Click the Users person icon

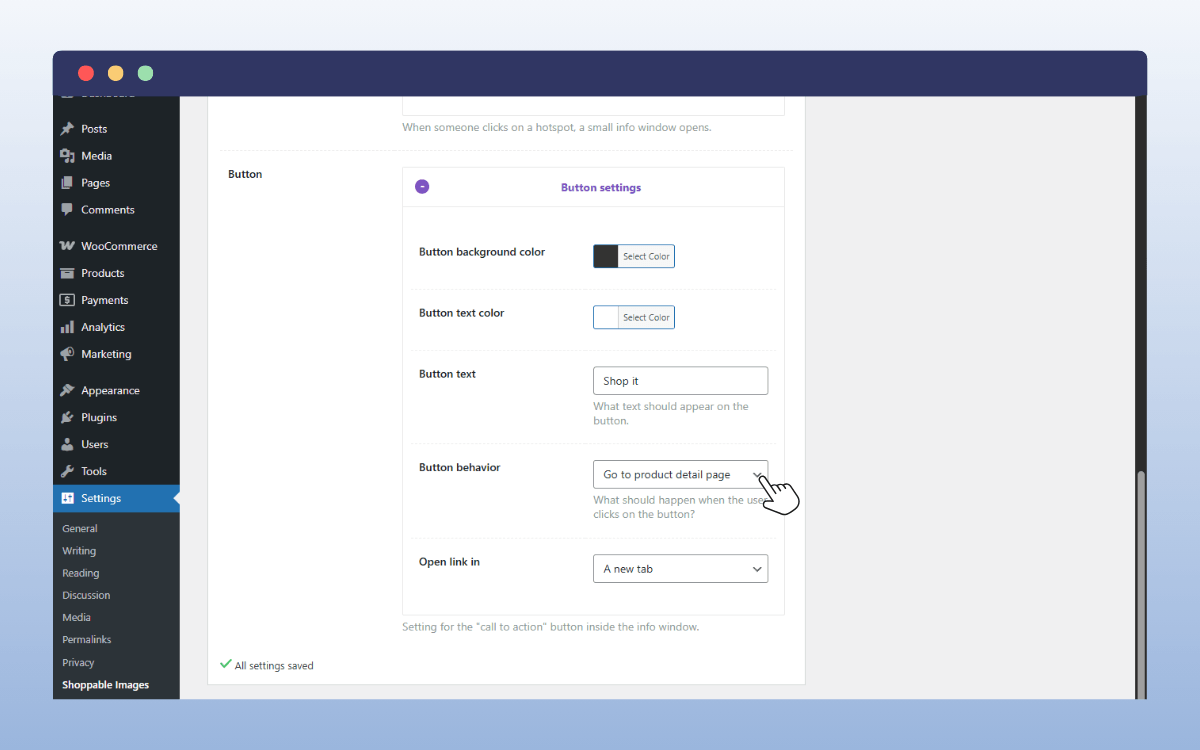point(67,445)
